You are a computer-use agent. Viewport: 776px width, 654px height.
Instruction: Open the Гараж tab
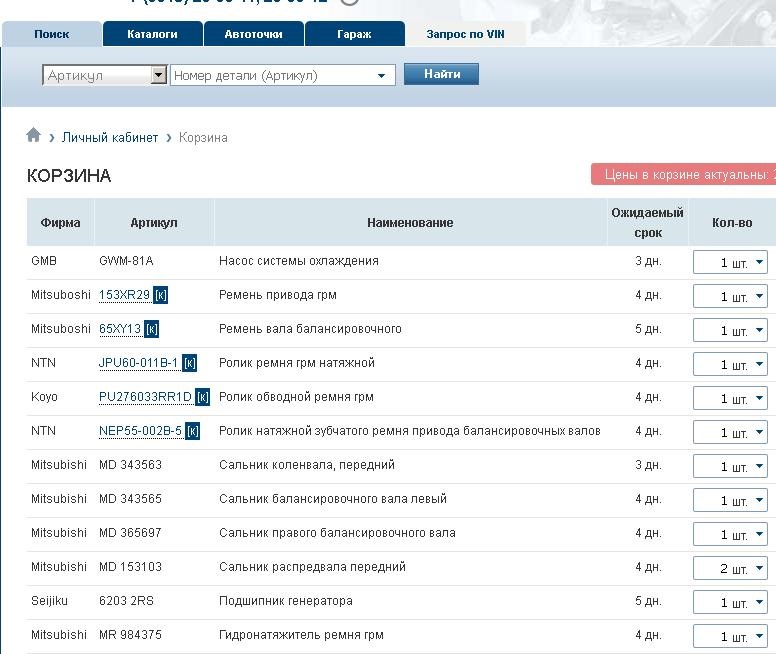click(x=354, y=34)
